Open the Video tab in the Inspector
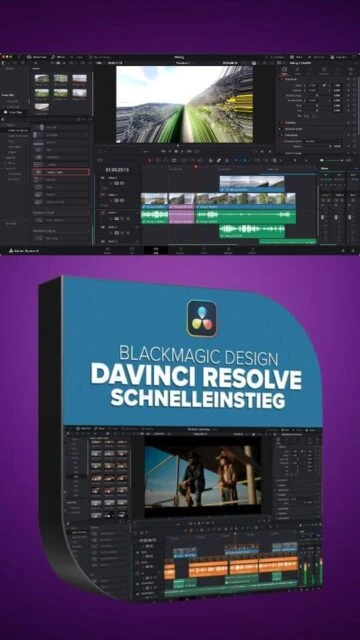The height and width of the screenshot is (640, 360). pos(284,71)
